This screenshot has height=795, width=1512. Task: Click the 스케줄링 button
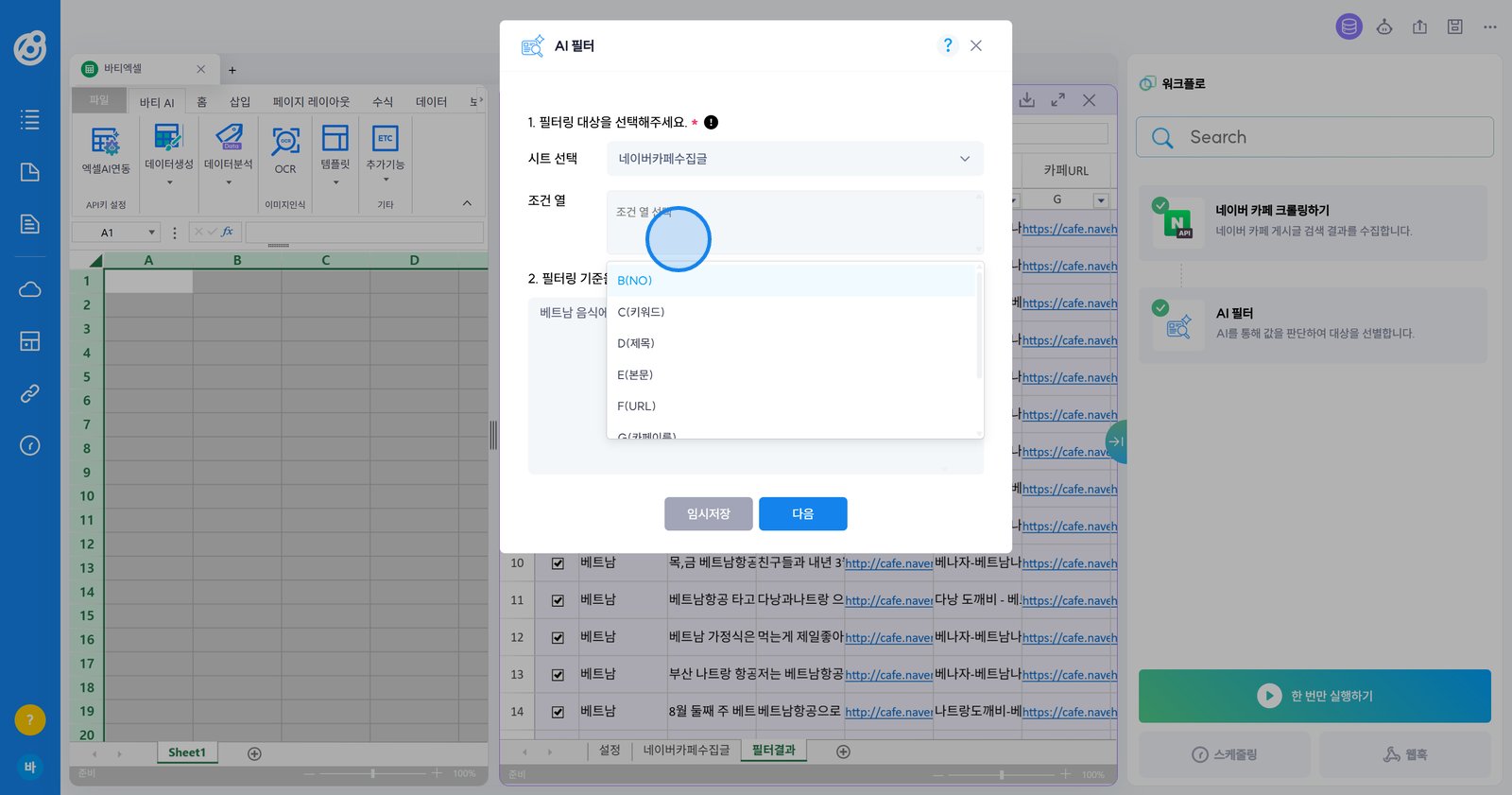coord(1225,754)
